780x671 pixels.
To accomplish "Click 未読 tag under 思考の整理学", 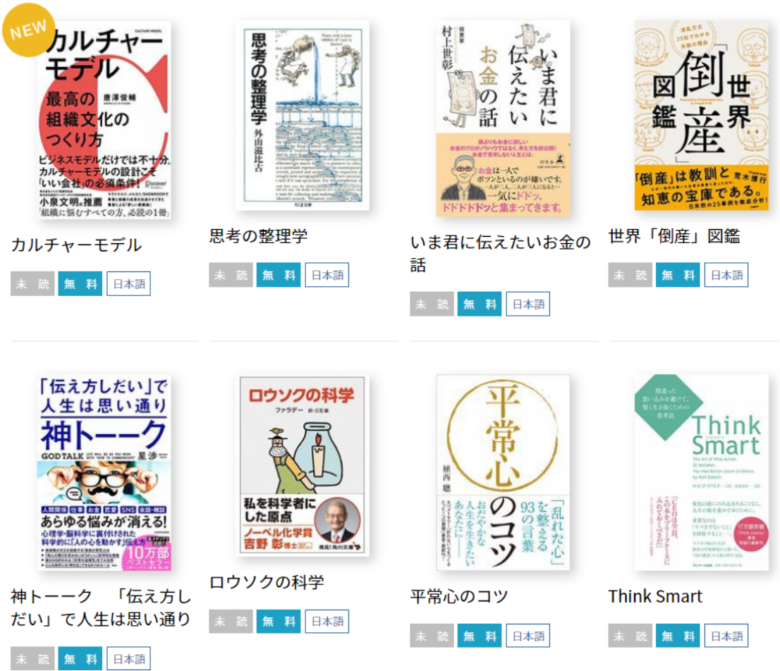I will click(x=231, y=275).
